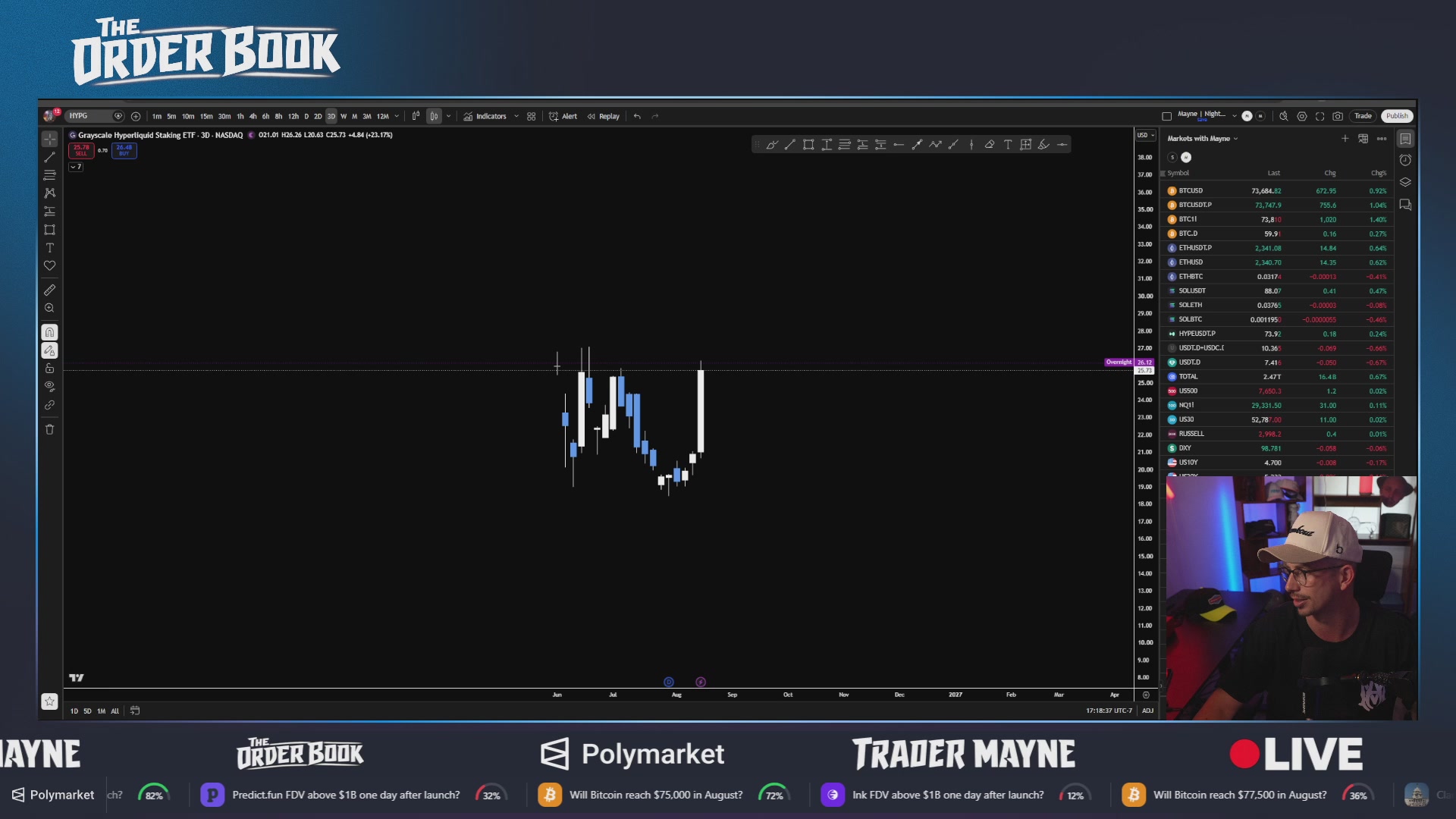Image resolution: width=1456 pixels, height=819 pixels.
Task: Toggle the S session button in watchlist
Action: 1172,157
